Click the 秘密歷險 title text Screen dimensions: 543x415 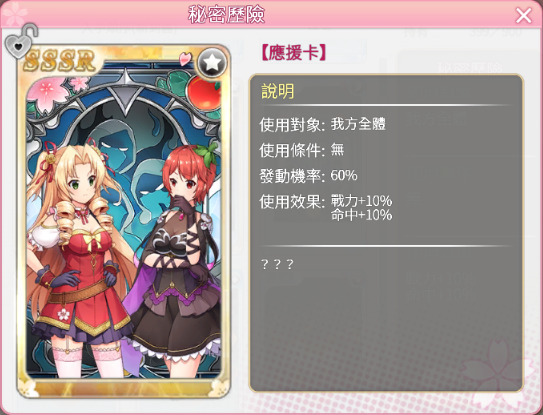click(226, 15)
